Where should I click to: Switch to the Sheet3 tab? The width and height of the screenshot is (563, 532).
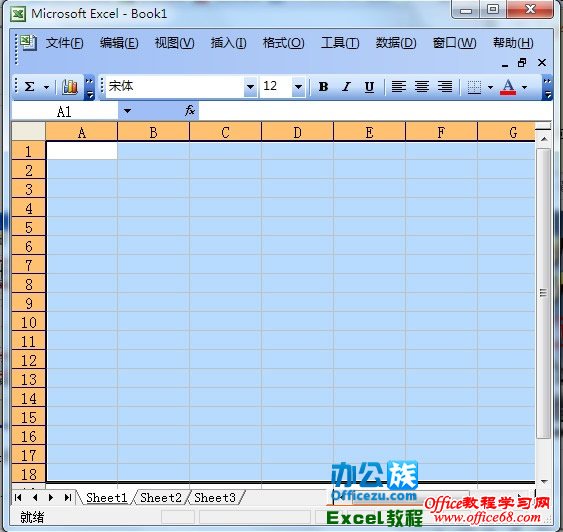pos(215,498)
